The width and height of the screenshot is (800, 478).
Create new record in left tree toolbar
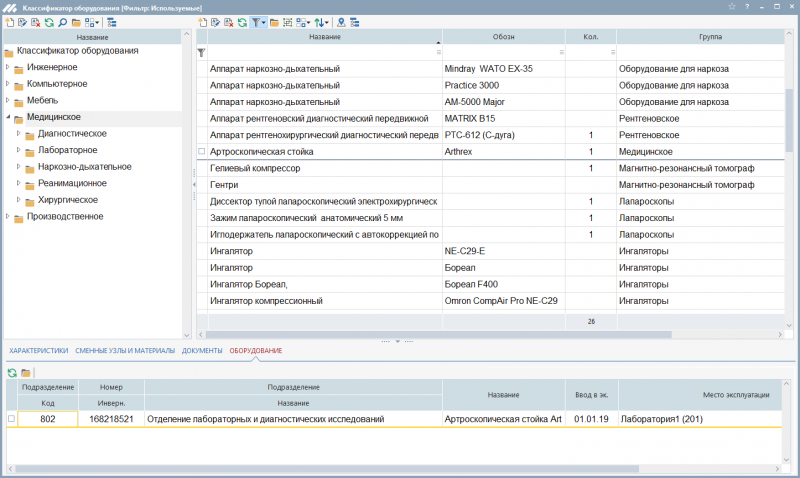[x=10, y=21]
